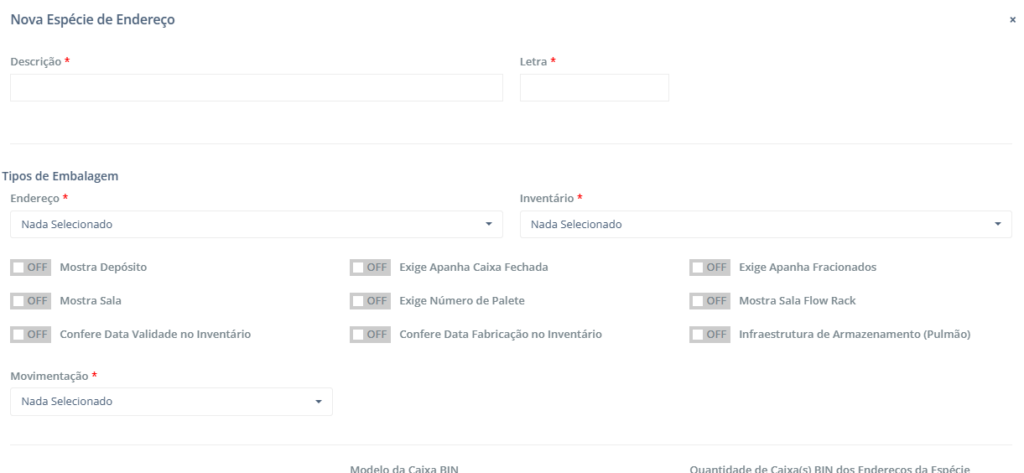
Task: Open the Movimentação dropdown
Action: 171,402
